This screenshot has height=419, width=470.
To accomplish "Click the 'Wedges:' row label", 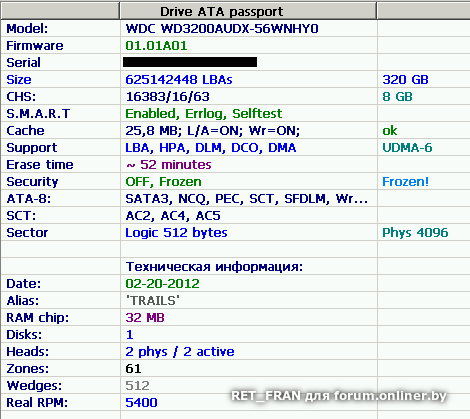I will pos(34,386).
